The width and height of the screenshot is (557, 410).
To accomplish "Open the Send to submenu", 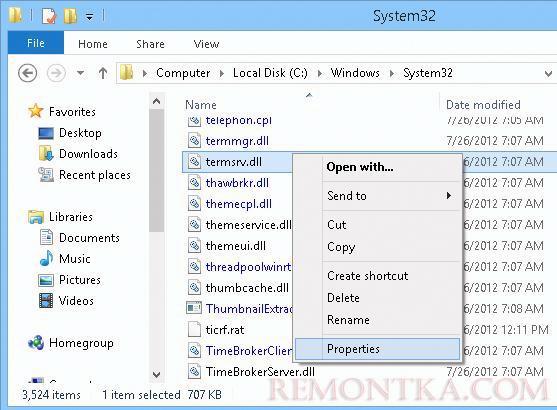I will (x=378, y=196).
